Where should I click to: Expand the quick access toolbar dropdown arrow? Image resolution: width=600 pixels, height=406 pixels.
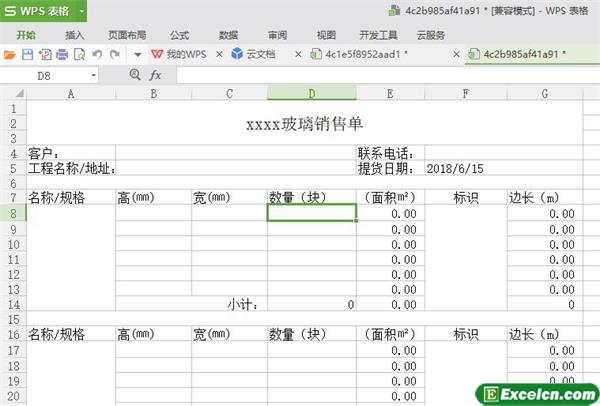pyautogui.click(x=137, y=55)
